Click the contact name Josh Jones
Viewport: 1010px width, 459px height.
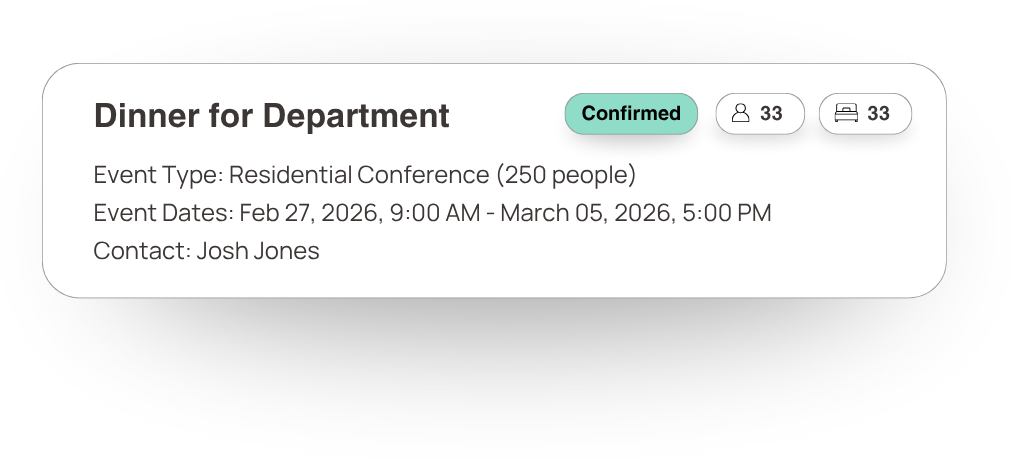(x=258, y=251)
